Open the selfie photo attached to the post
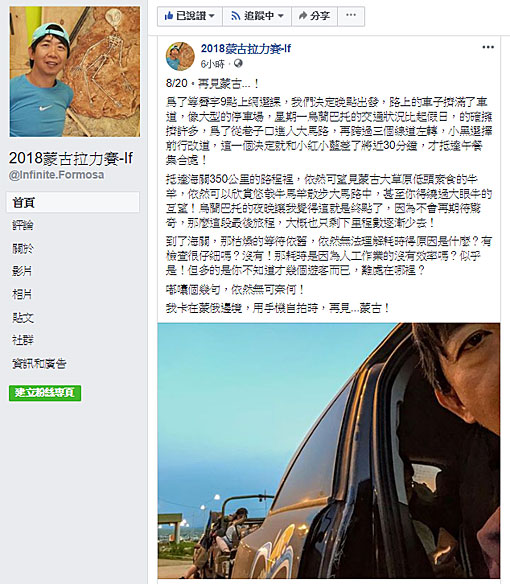510x584 pixels. tap(329, 450)
